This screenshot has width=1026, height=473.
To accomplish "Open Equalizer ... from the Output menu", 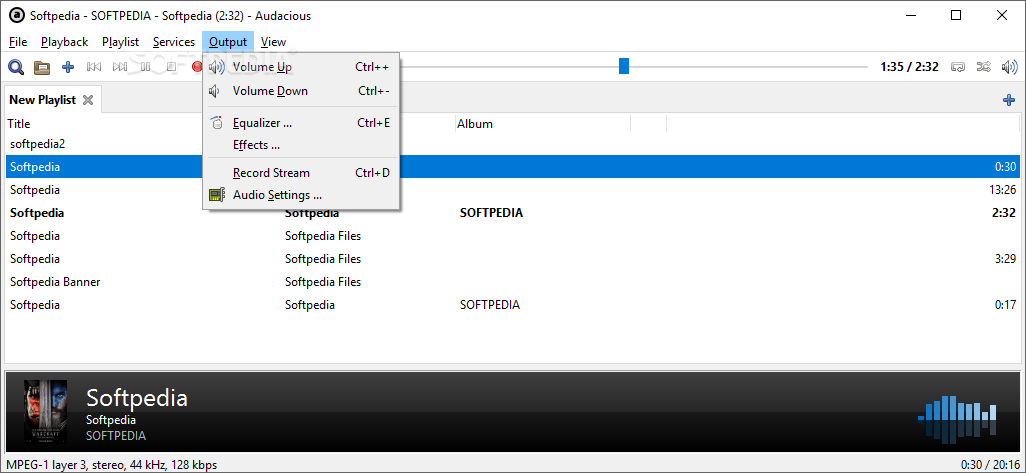I will coord(301,123).
